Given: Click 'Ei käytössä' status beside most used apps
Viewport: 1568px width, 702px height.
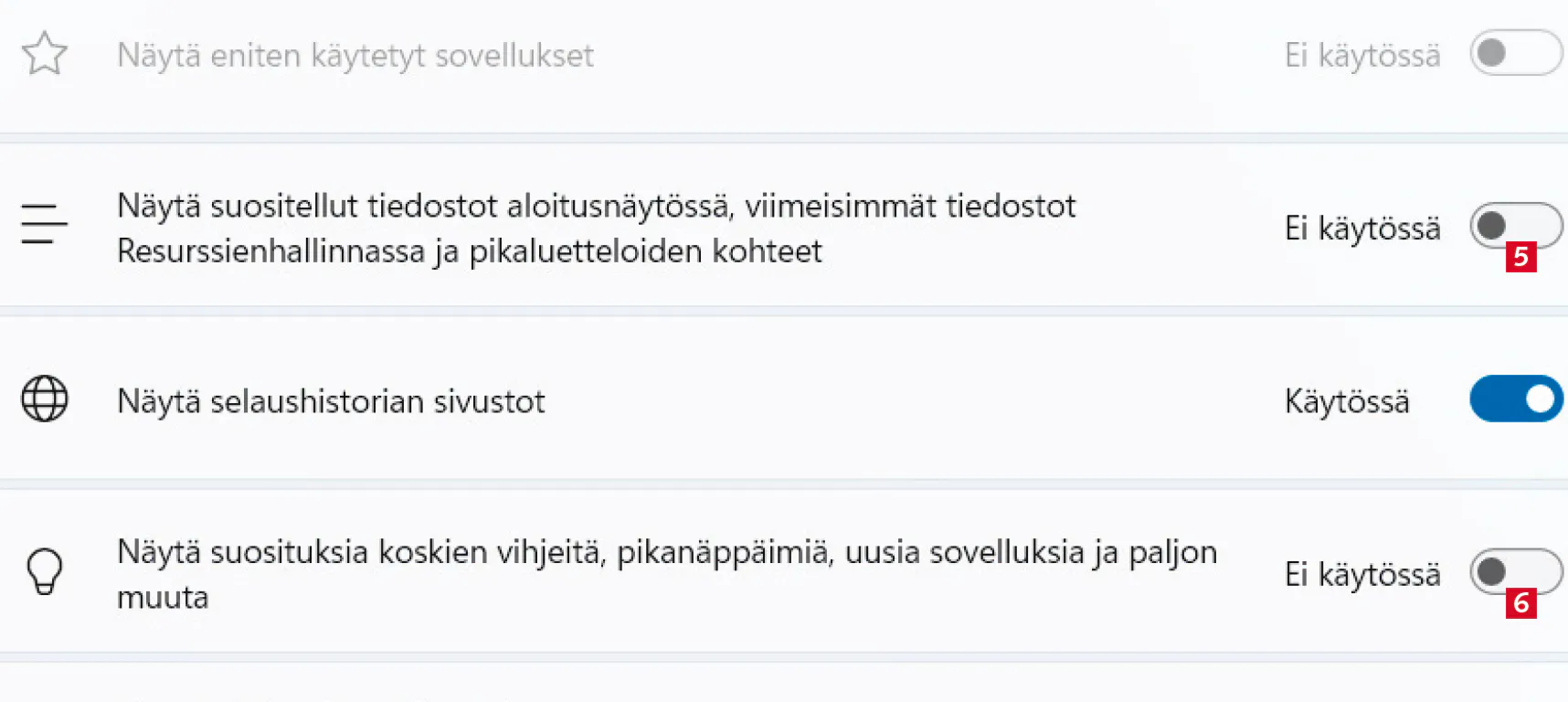Looking at the screenshot, I should 1361,56.
